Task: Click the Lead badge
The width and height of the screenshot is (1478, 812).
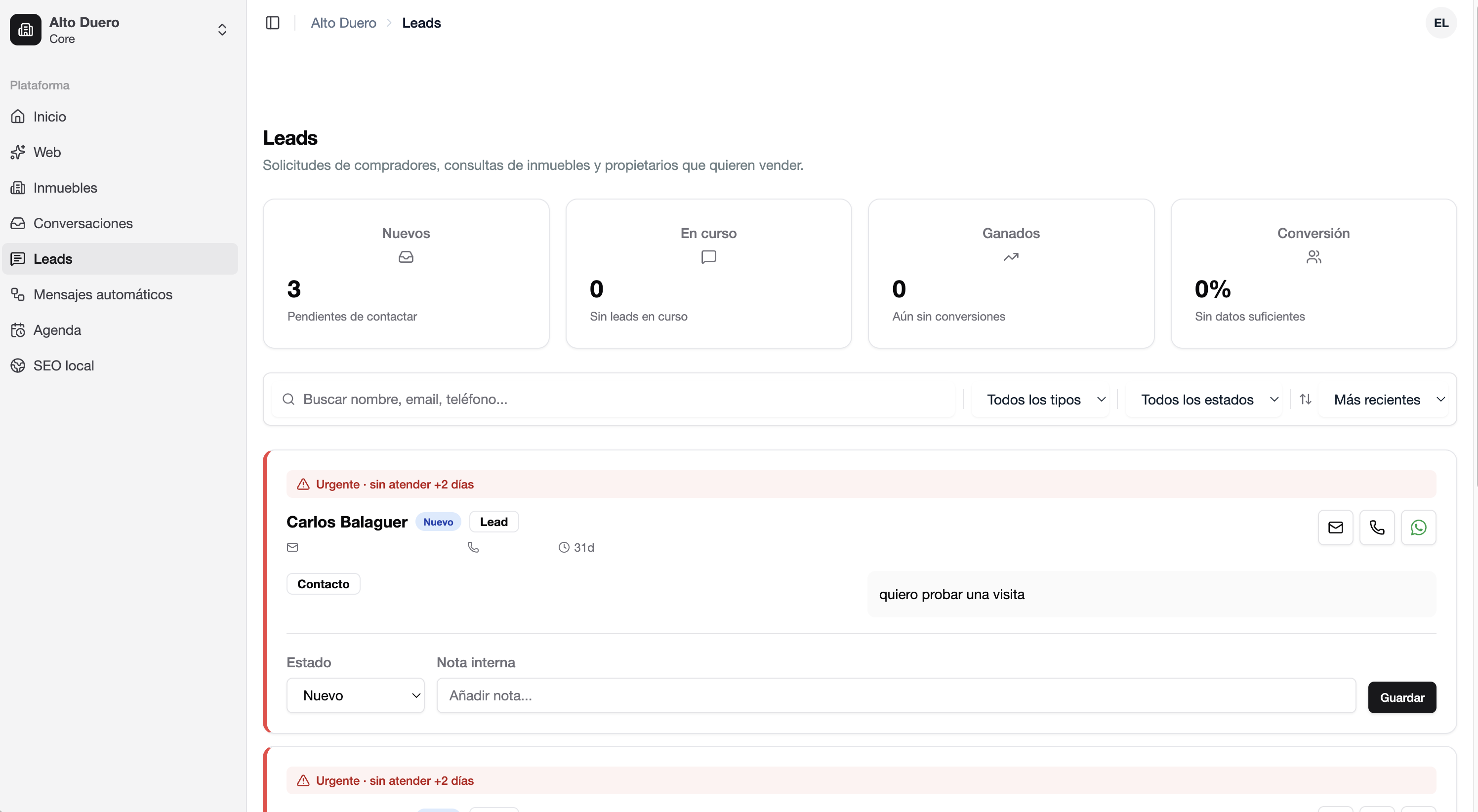Action: (493, 522)
